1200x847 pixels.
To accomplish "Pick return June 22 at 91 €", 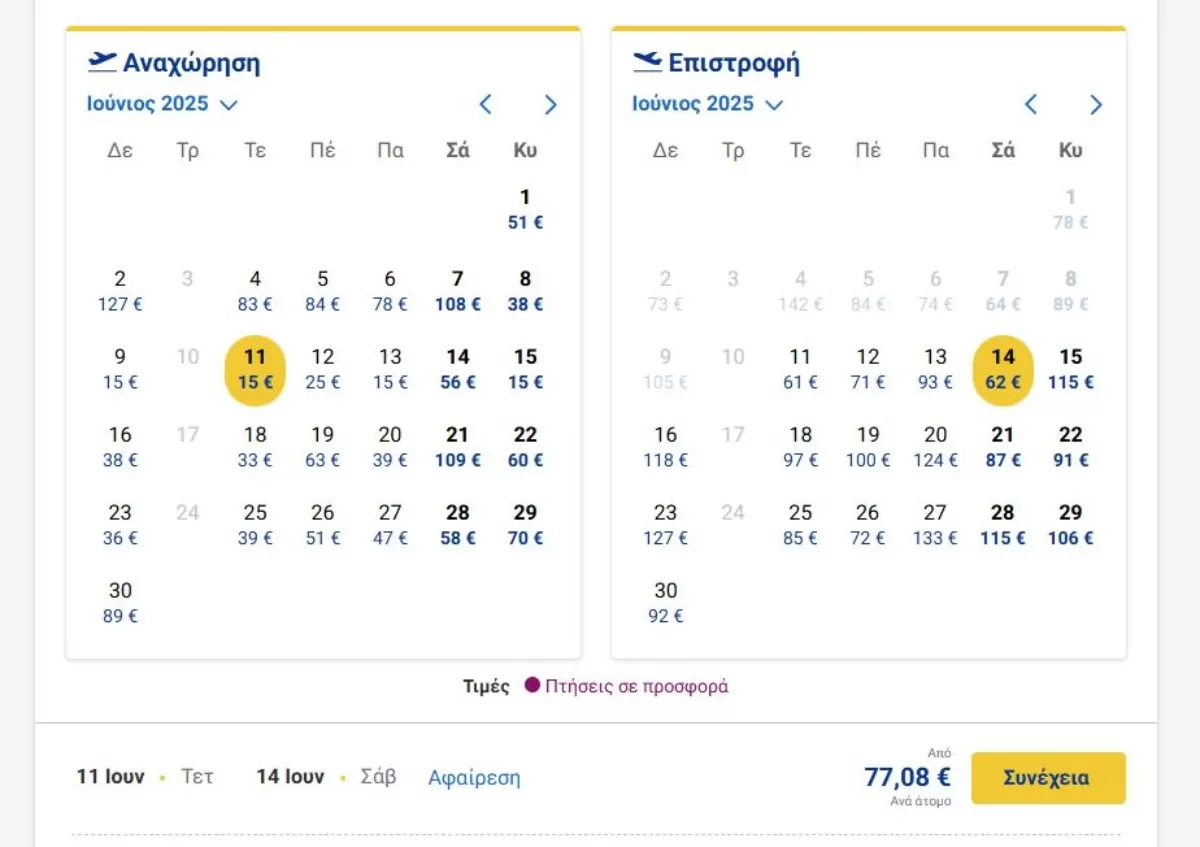I will 1071,447.
